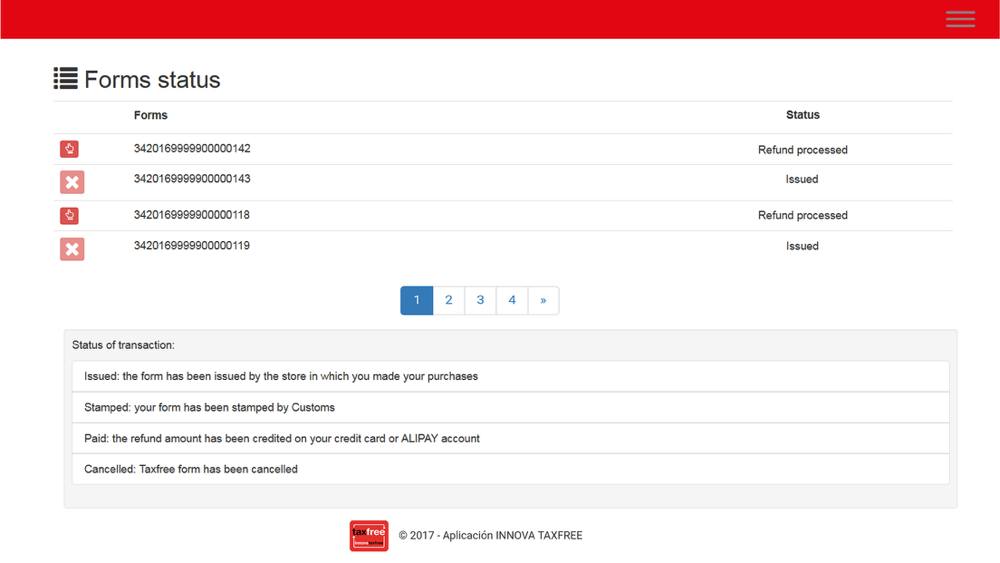Click the next page » button
Image resolution: width=1000 pixels, height=563 pixels.
[x=543, y=300]
